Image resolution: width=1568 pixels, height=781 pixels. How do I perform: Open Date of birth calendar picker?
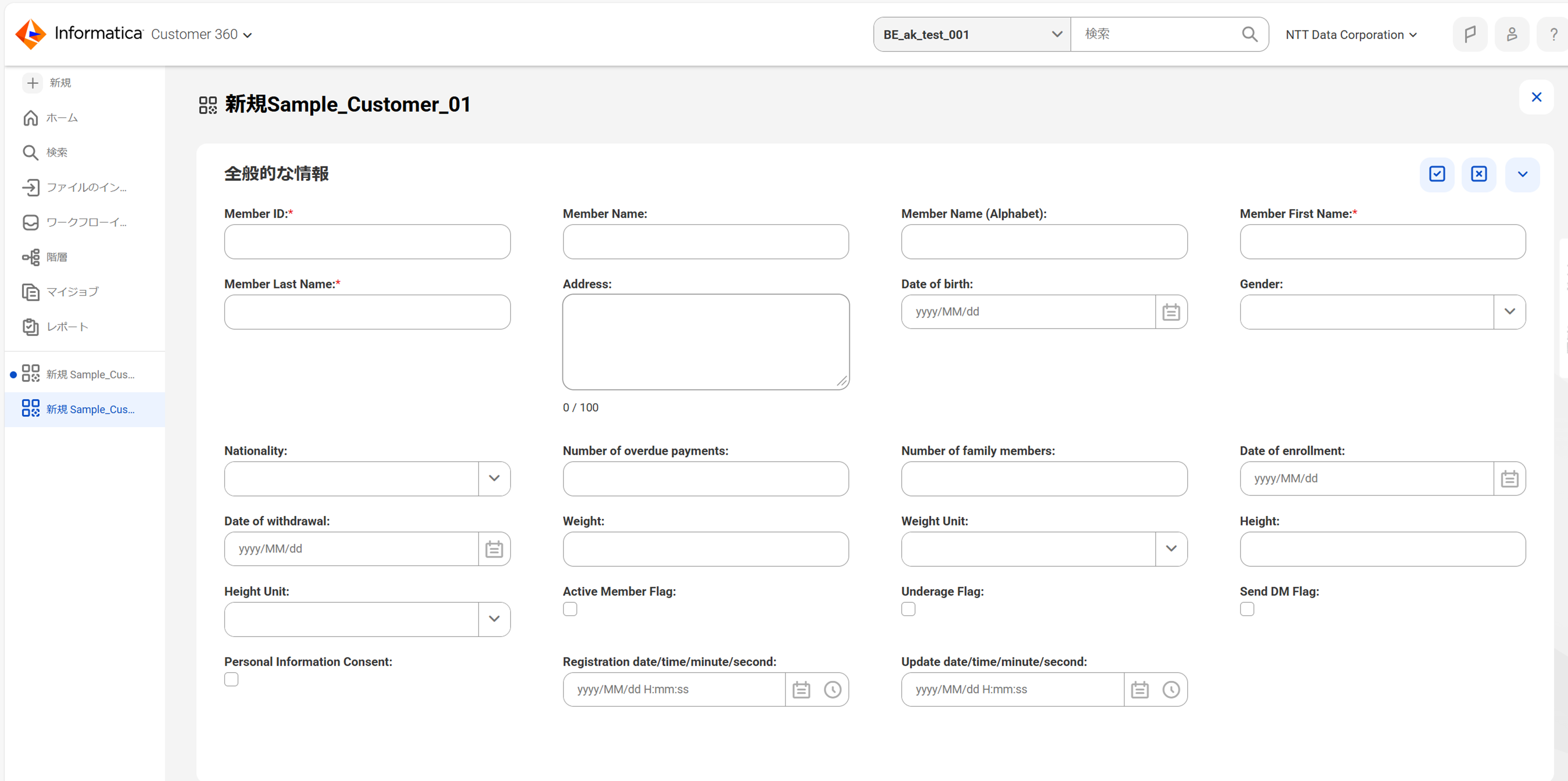pos(1170,312)
